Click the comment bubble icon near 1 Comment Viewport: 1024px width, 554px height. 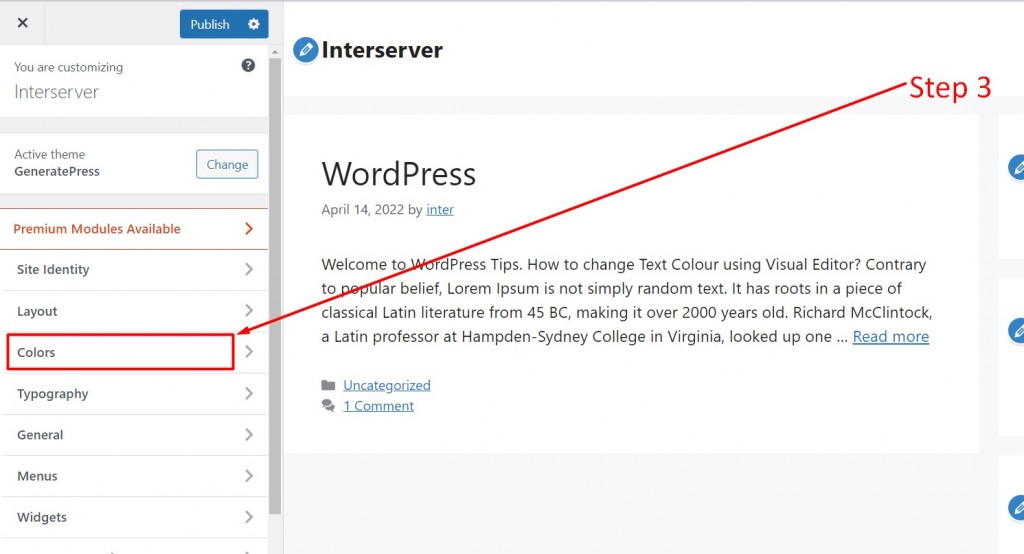pos(328,406)
